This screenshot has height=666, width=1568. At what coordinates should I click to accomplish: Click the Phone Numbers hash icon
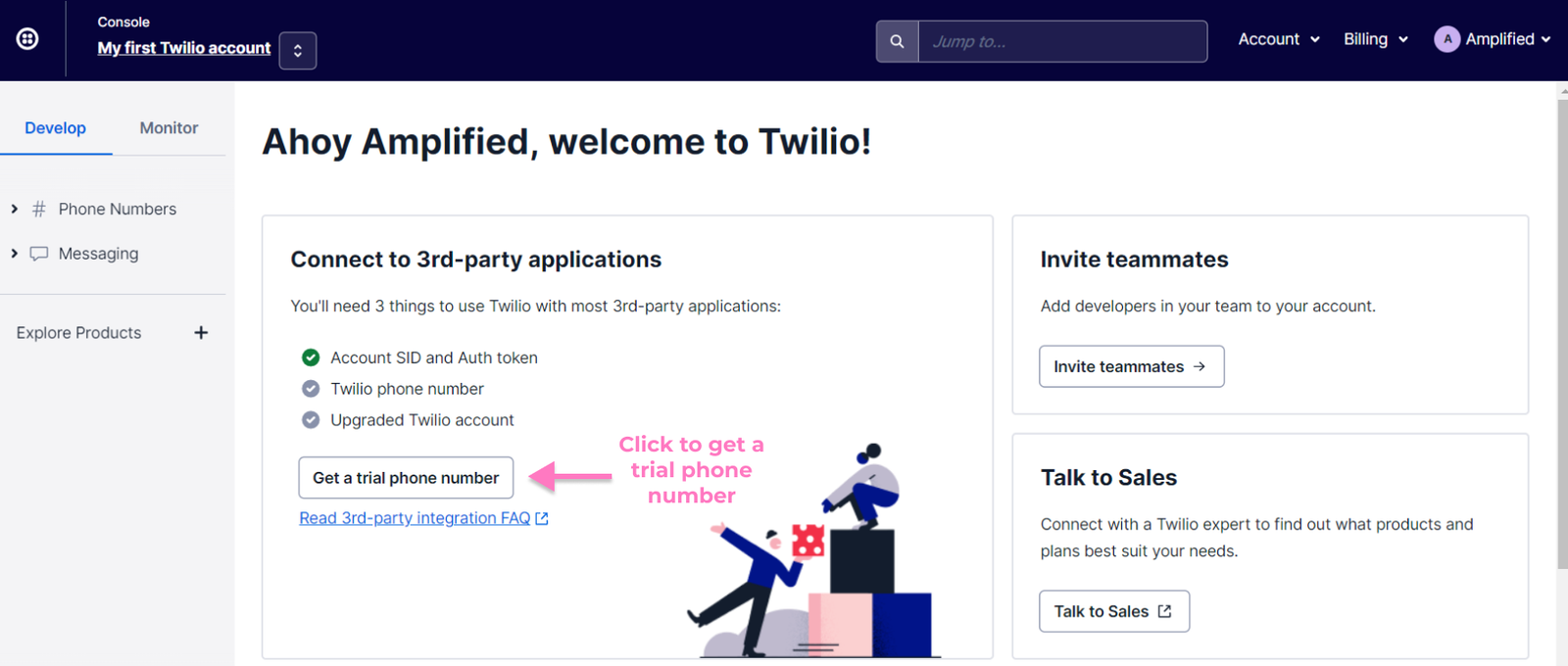[39, 209]
